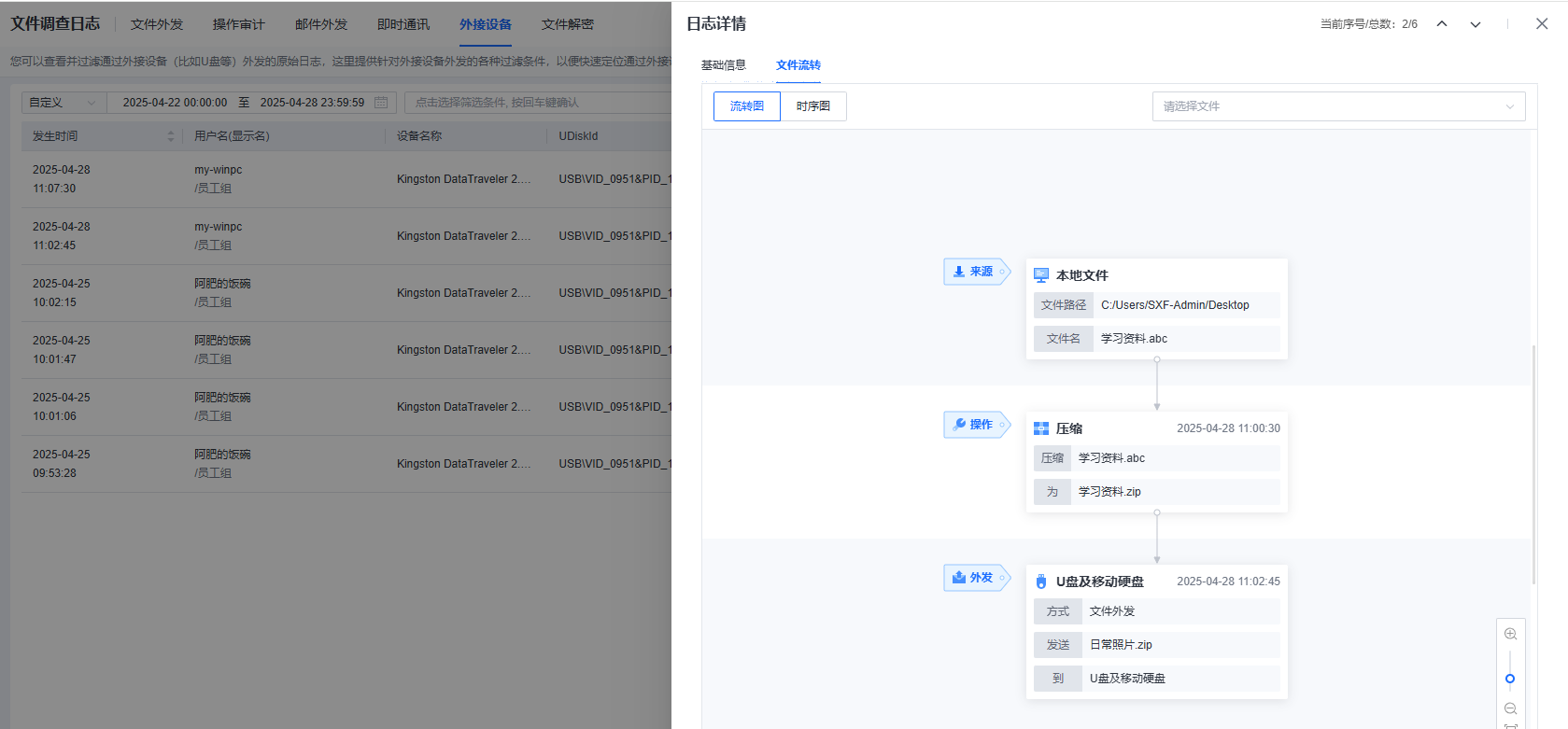This screenshot has height=729, width=1568.
Task: Click the U盘及移动硬盘 node title
Action: coord(1099,582)
